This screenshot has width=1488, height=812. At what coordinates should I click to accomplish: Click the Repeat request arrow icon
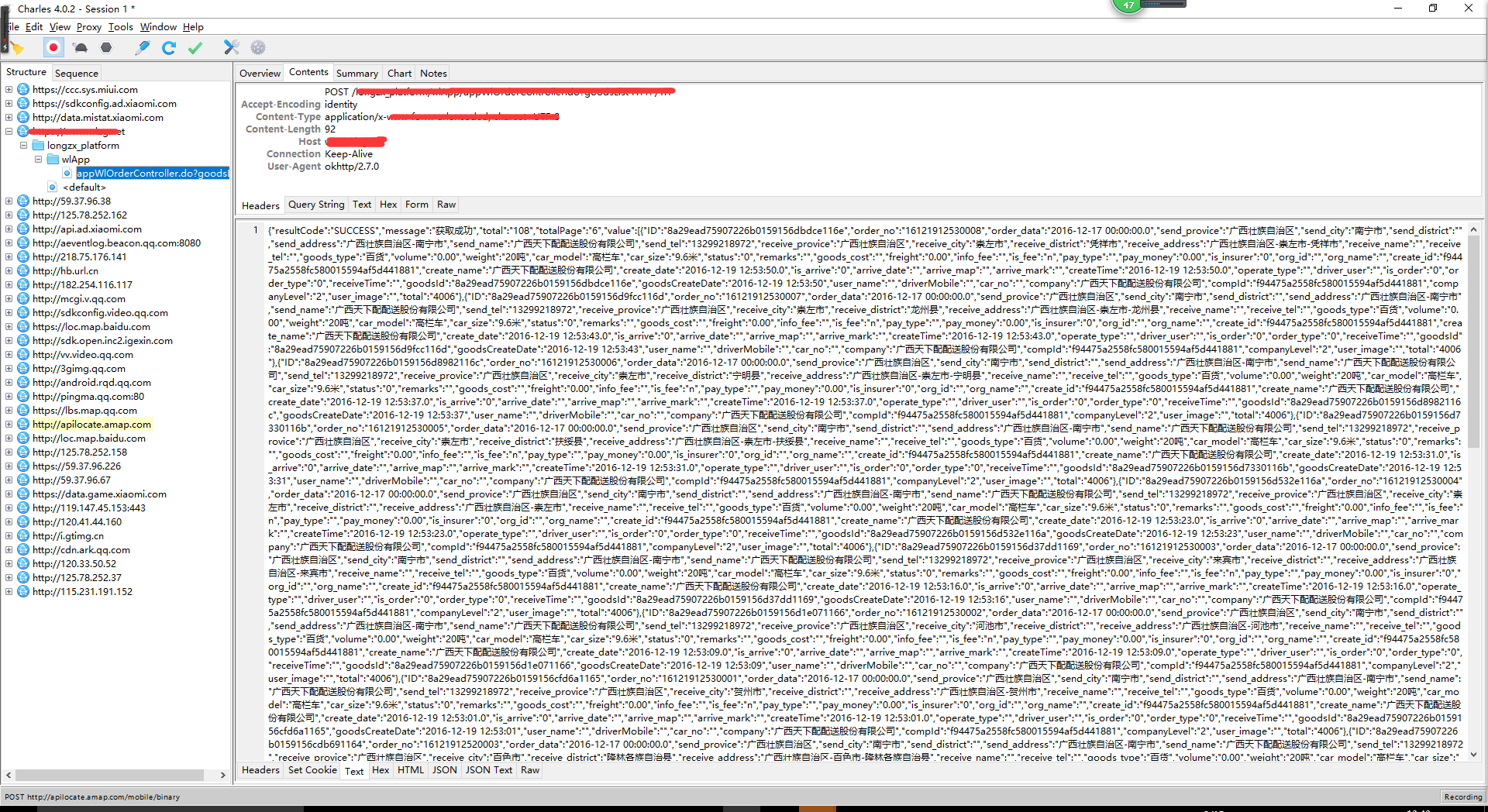pos(169,48)
